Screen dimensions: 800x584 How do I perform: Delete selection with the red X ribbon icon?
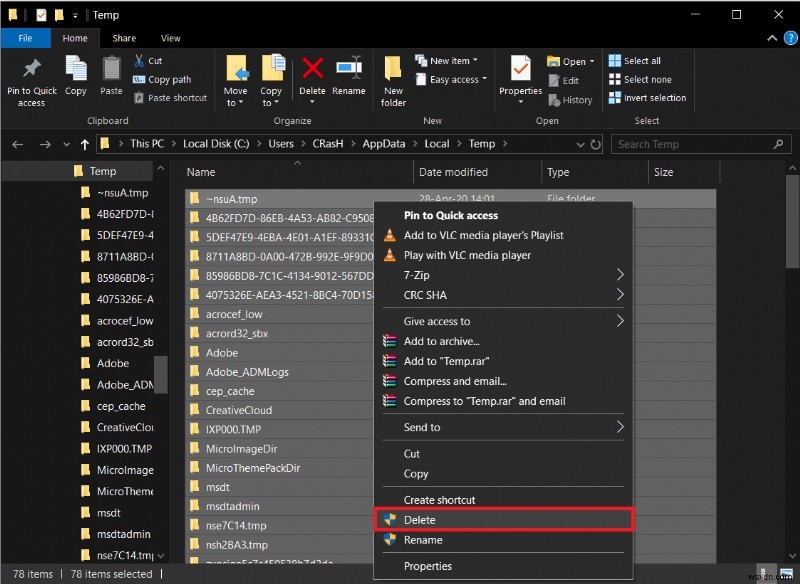(312, 70)
